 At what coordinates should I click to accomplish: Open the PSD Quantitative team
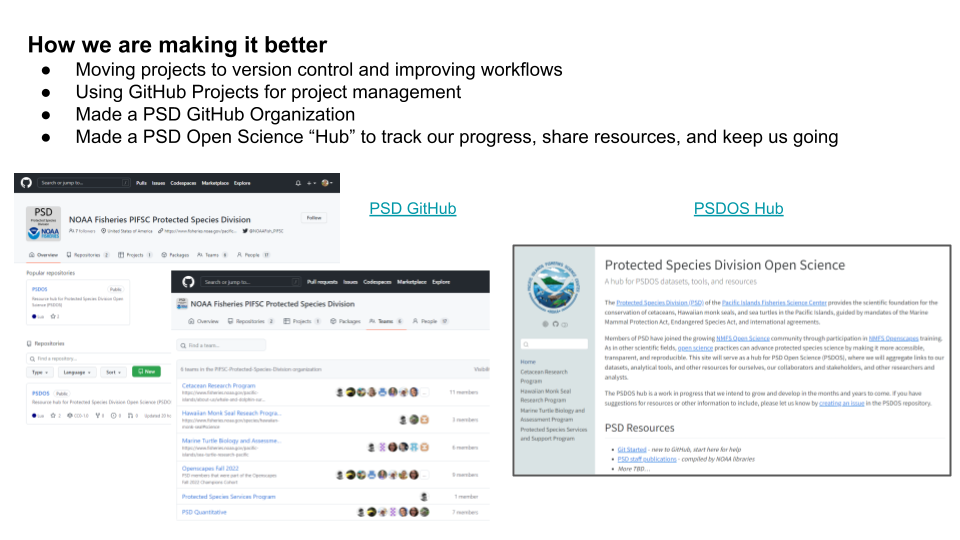tap(204, 512)
